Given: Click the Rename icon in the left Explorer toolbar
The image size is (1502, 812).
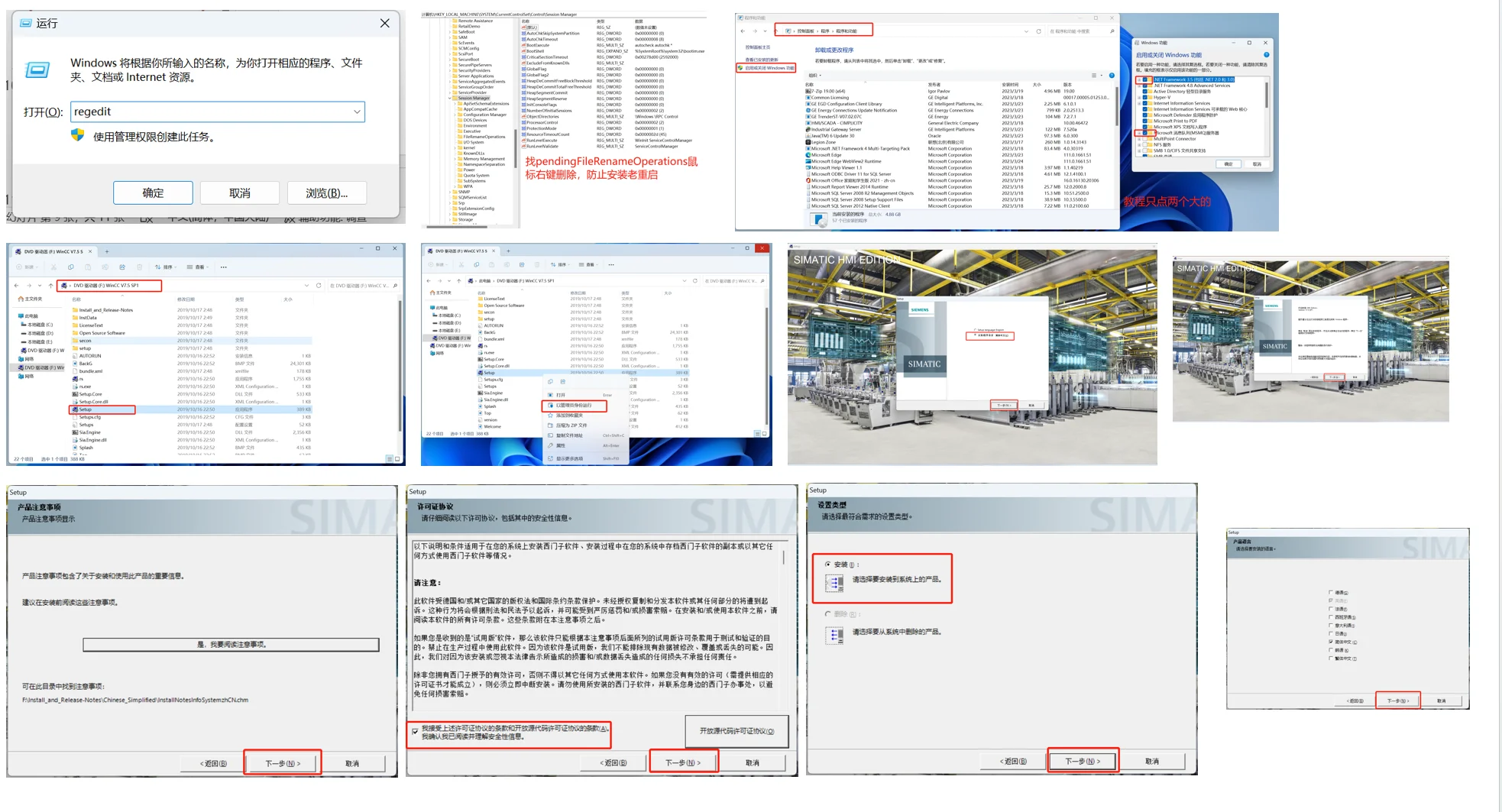Looking at the screenshot, I should [105, 267].
